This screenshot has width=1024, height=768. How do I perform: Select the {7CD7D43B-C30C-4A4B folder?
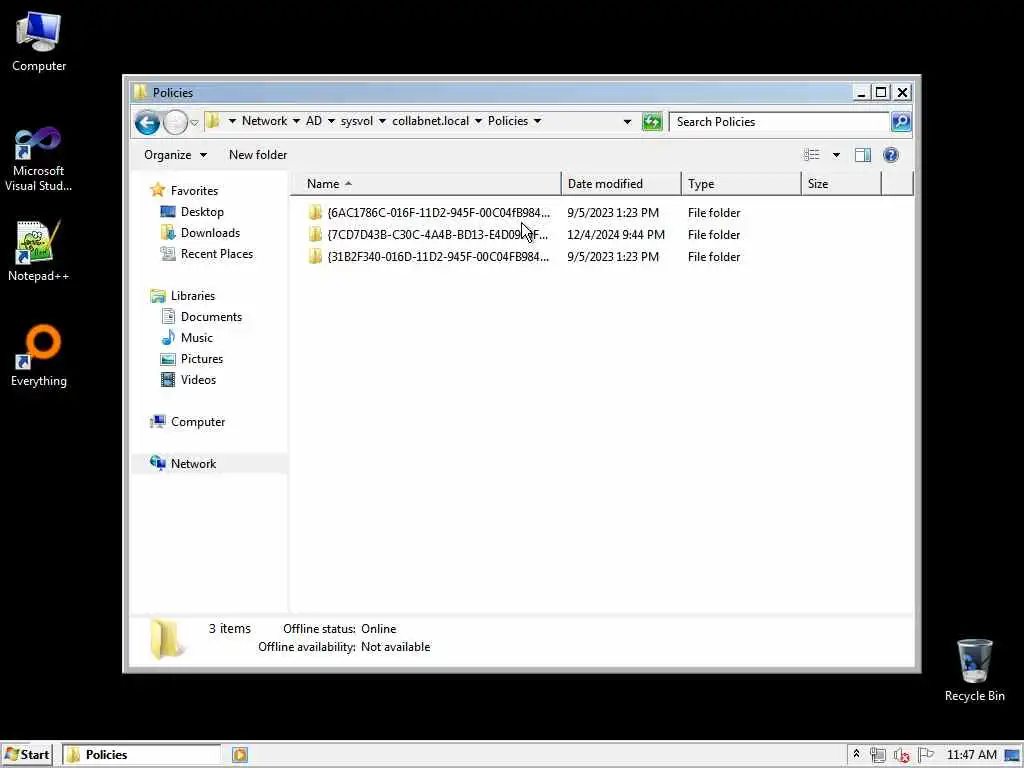pos(438,234)
